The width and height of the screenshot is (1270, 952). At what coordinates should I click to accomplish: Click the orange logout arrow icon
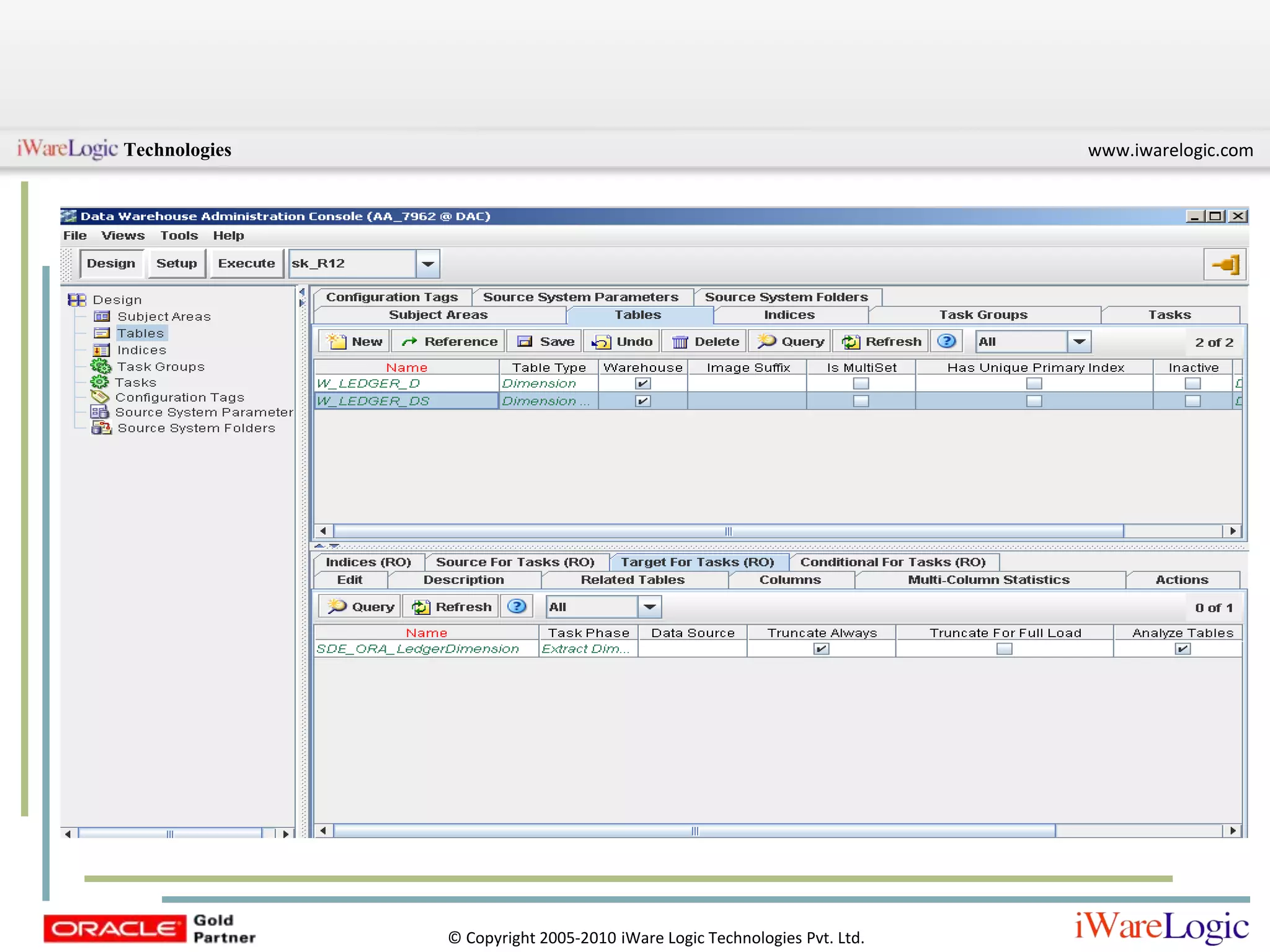click(x=1225, y=265)
